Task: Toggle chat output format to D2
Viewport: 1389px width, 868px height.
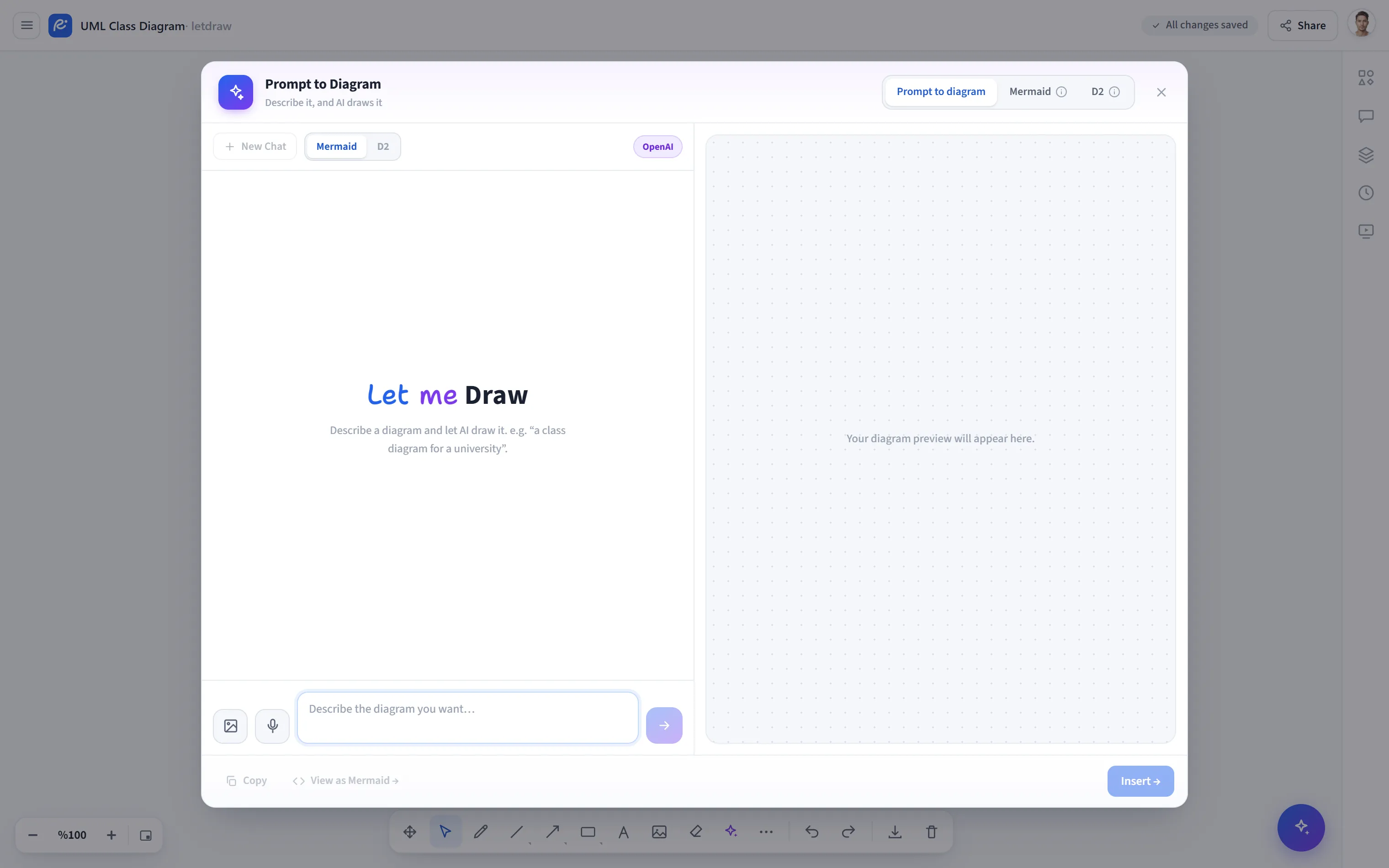Action: pyautogui.click(x=383, y=146)
